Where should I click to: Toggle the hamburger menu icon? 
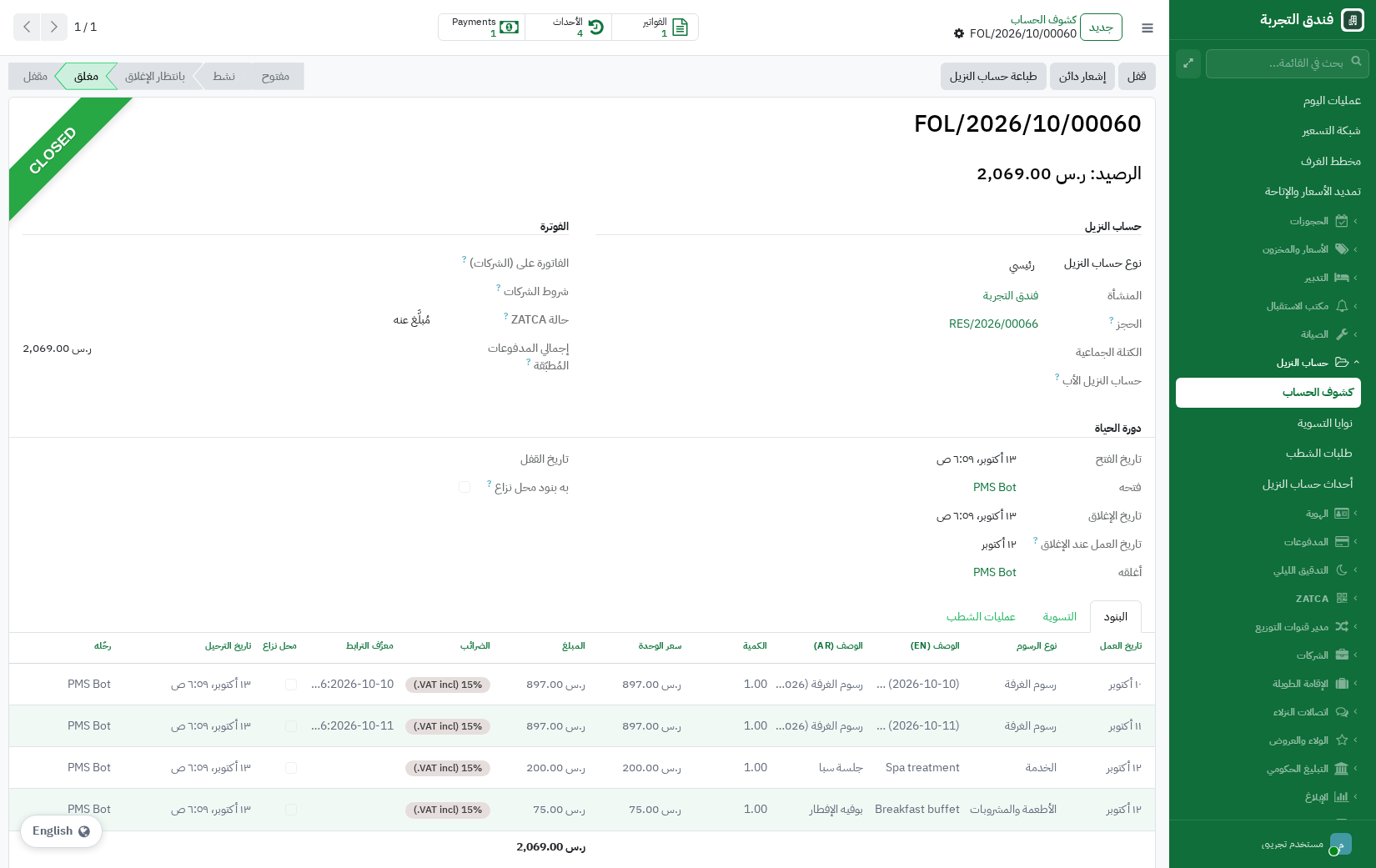[1148, 28]
